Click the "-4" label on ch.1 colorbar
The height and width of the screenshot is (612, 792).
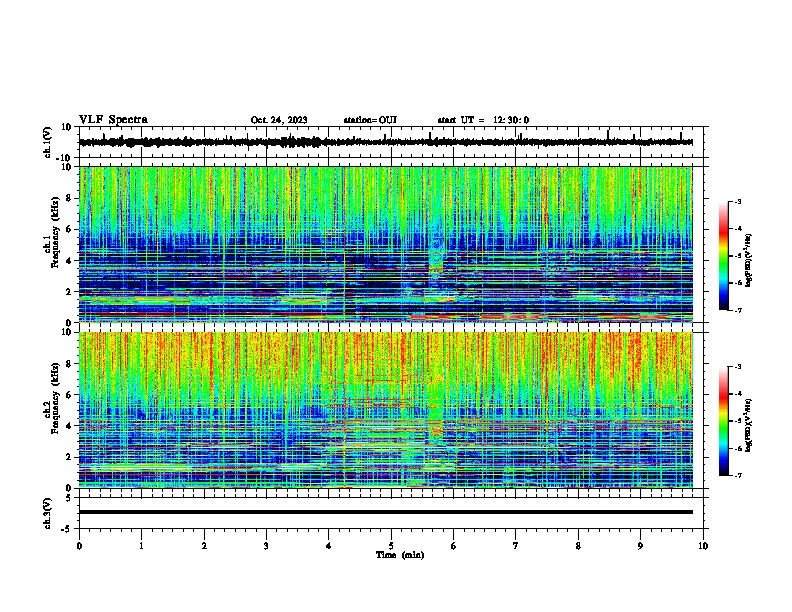coord(738,229)
